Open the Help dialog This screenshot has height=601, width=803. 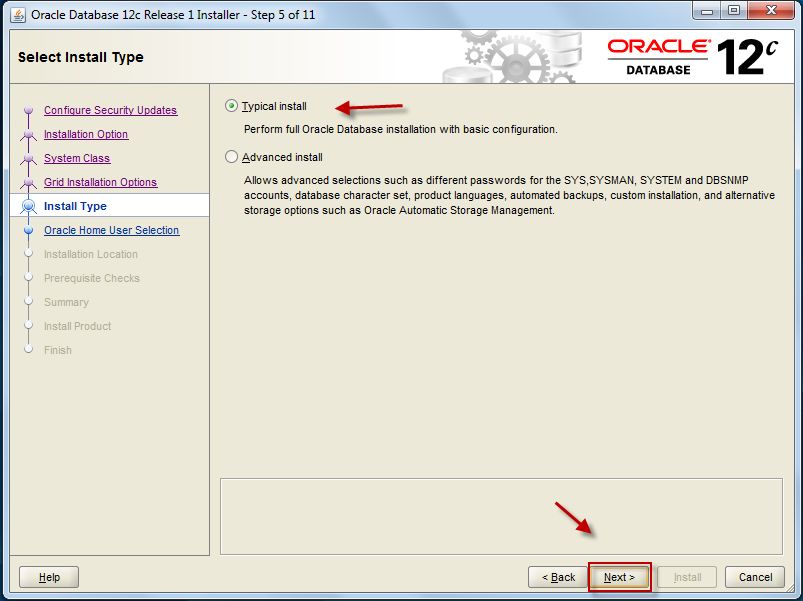(48, 577)
